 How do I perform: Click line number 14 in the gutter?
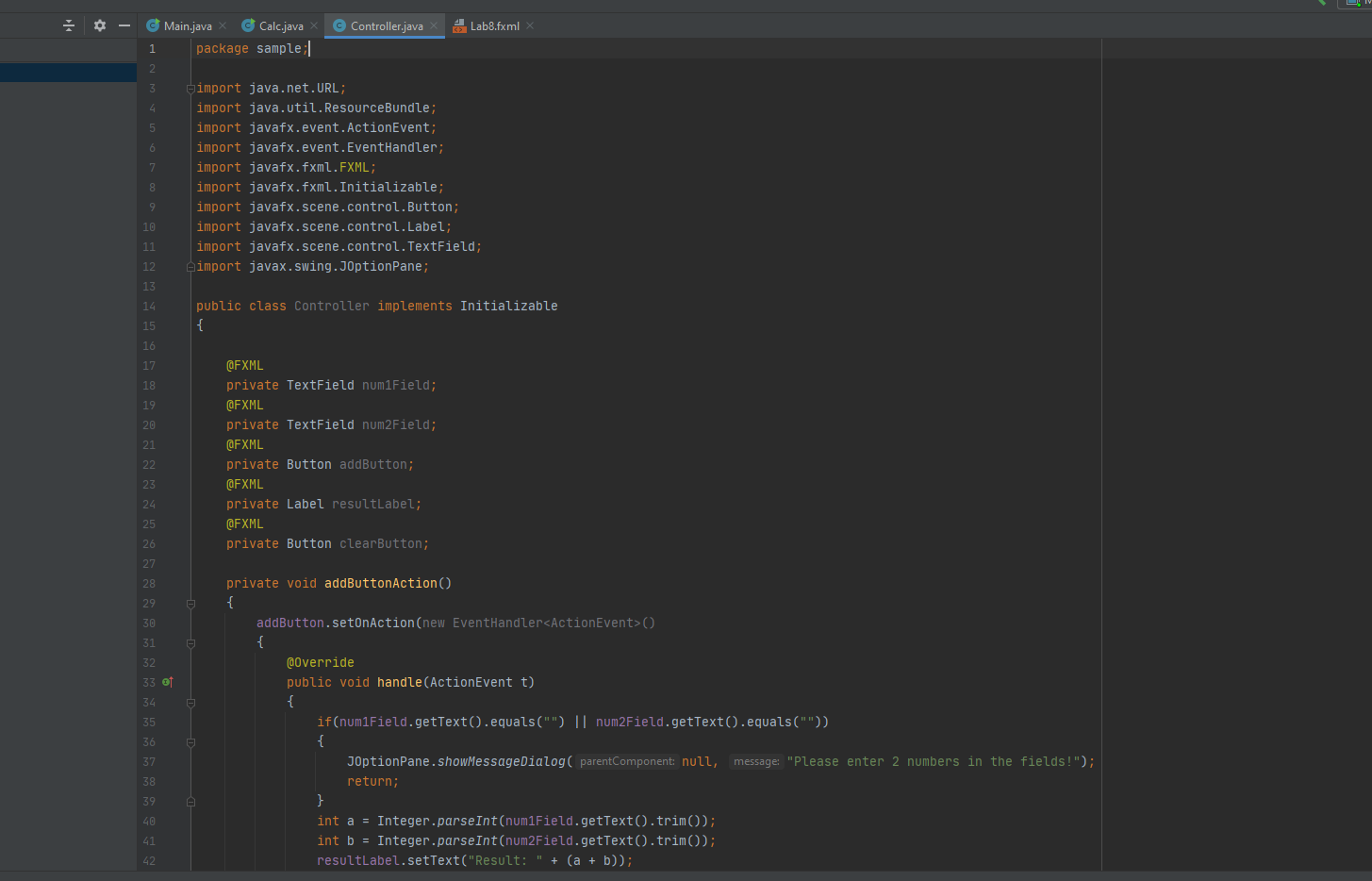click(149, 307)
